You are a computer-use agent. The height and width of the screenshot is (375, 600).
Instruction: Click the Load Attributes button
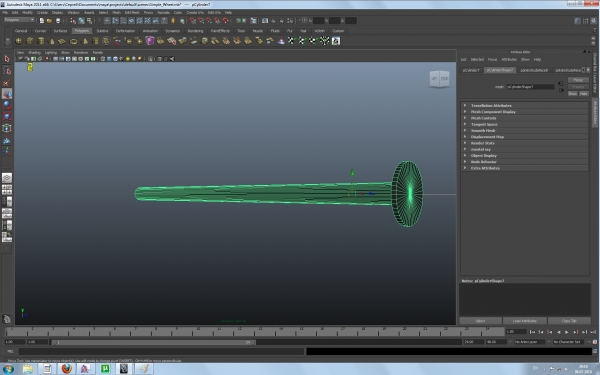(524, 321)
